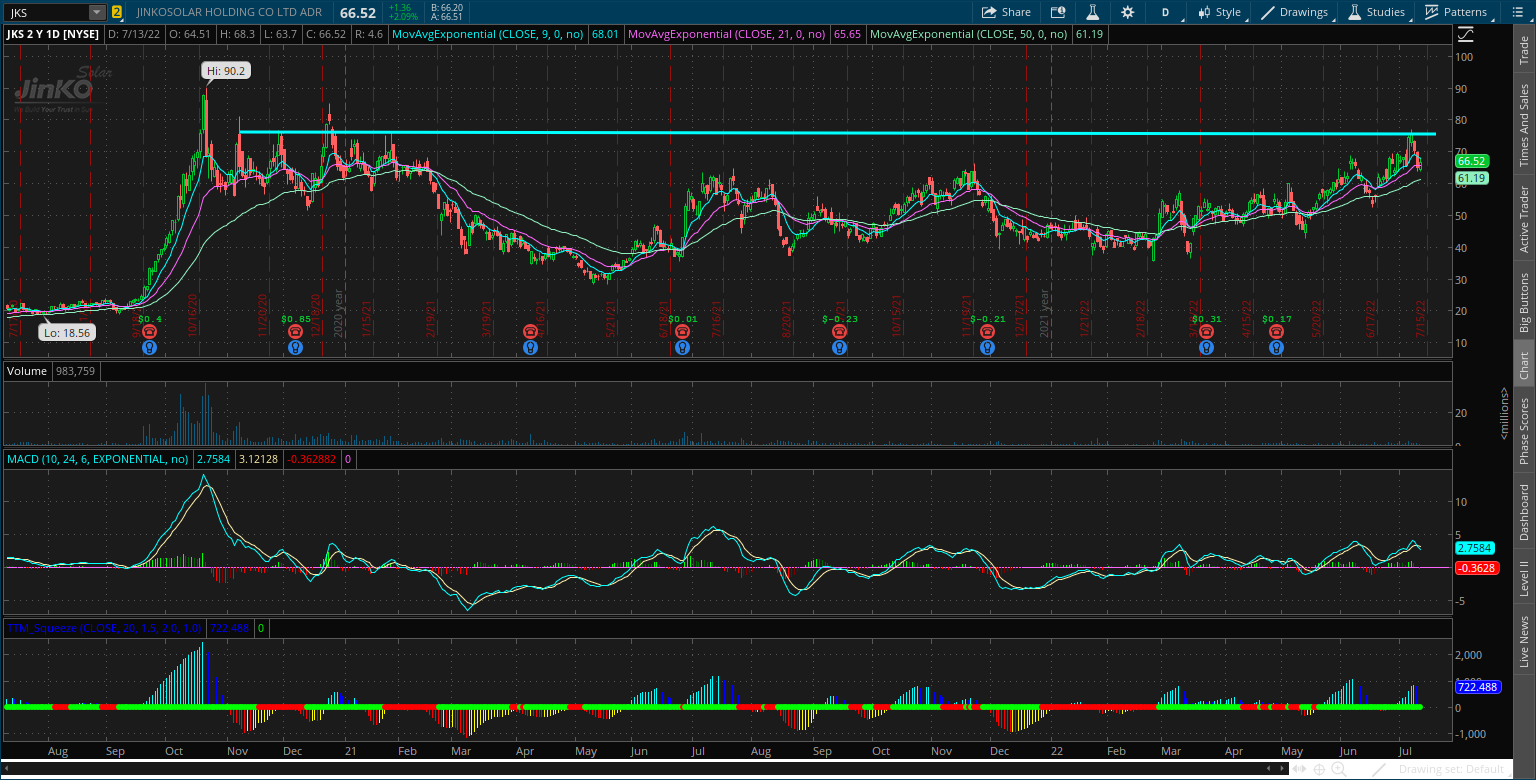Open the chart settings gear icon

click(x=1128, y=12)
